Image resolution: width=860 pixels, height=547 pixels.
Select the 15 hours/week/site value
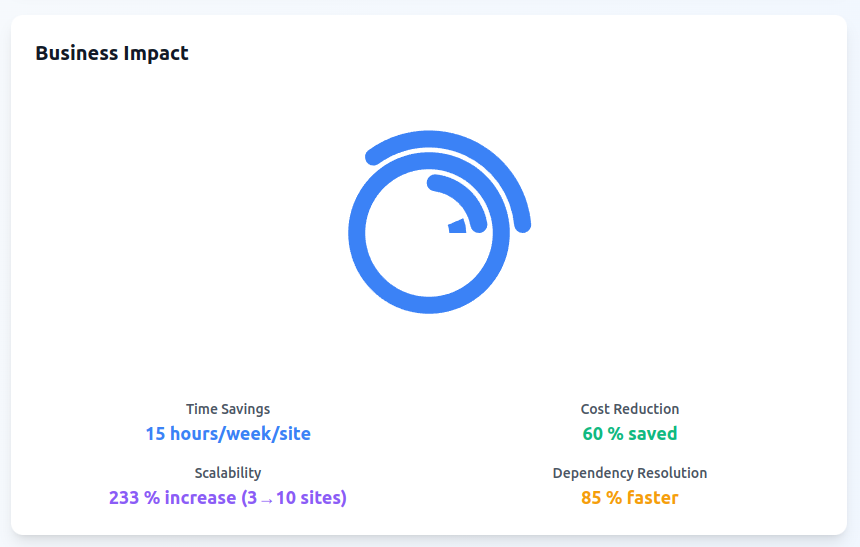pyautogui.click(x=228, y=434)
